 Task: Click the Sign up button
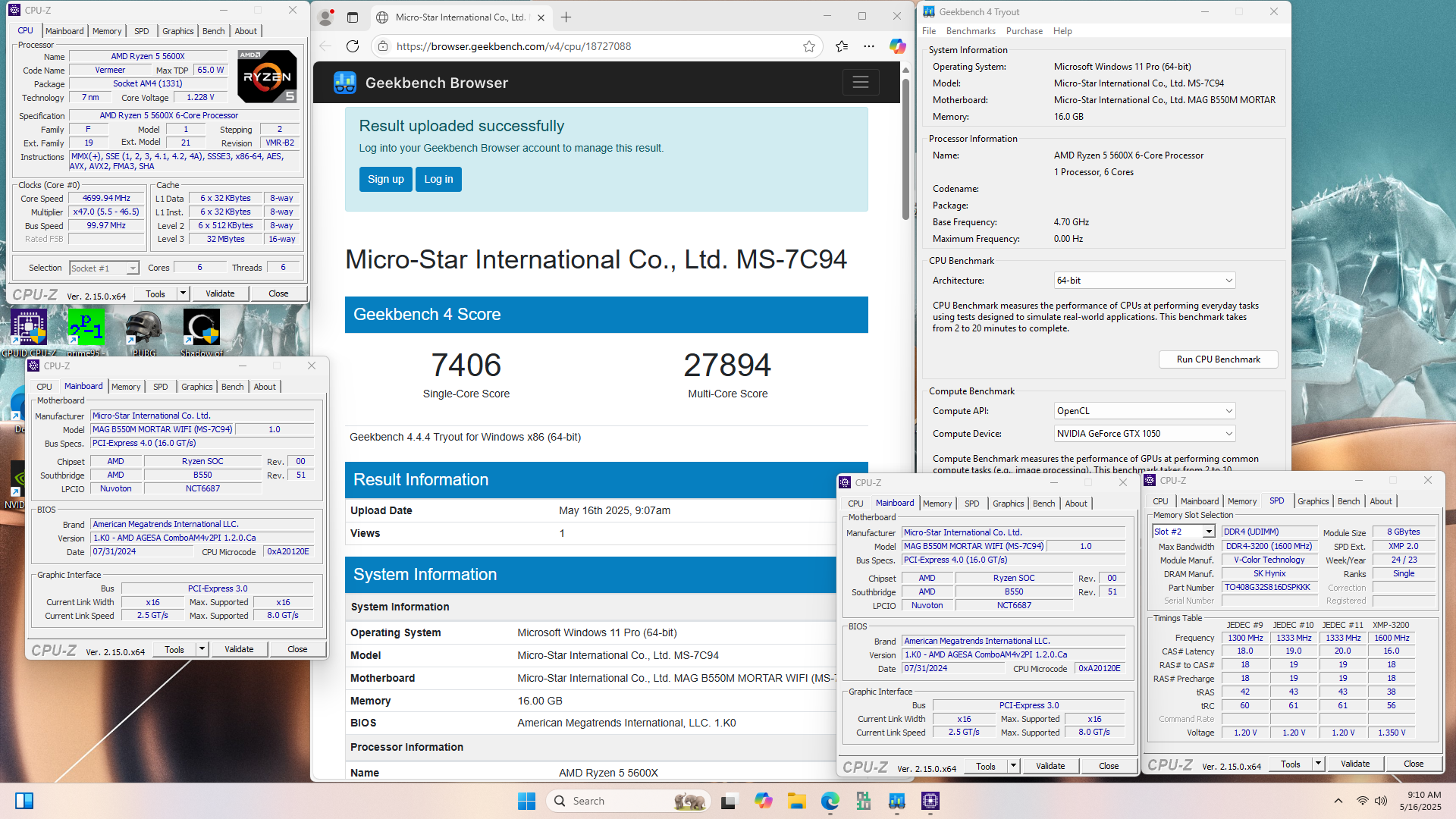[x=385, y=179]
